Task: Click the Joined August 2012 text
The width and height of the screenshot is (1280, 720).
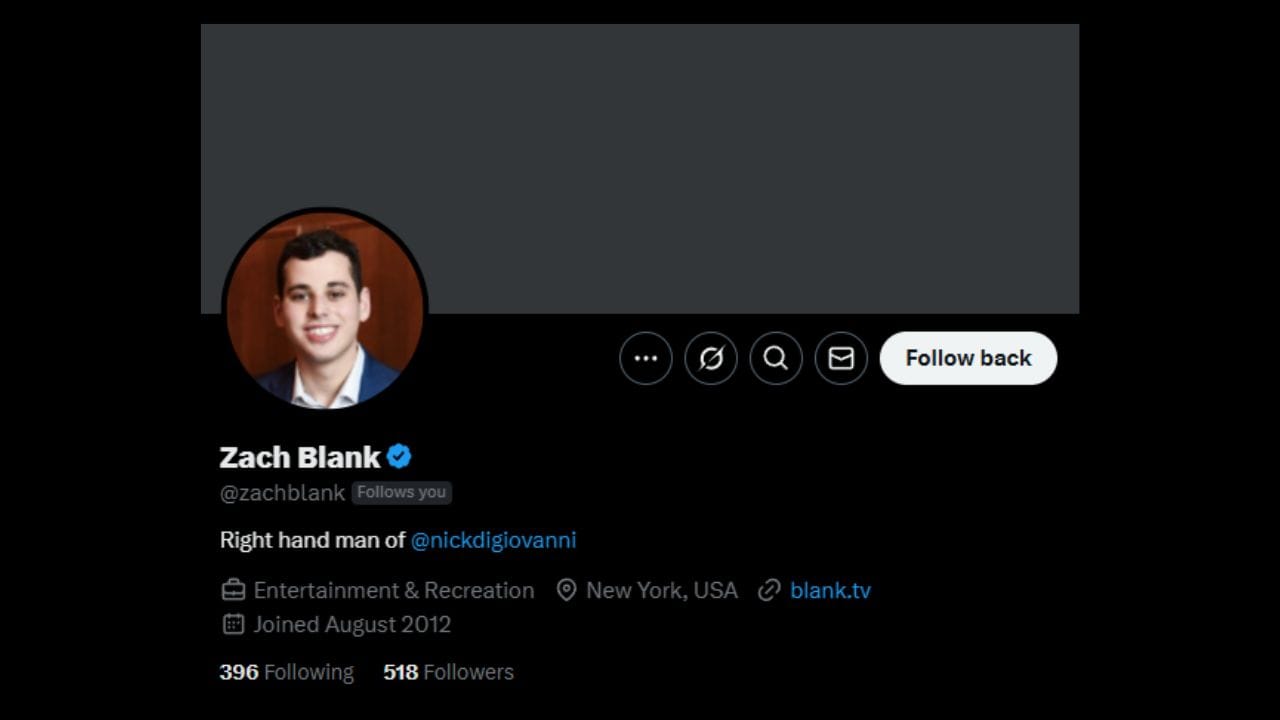Action: 352,624
